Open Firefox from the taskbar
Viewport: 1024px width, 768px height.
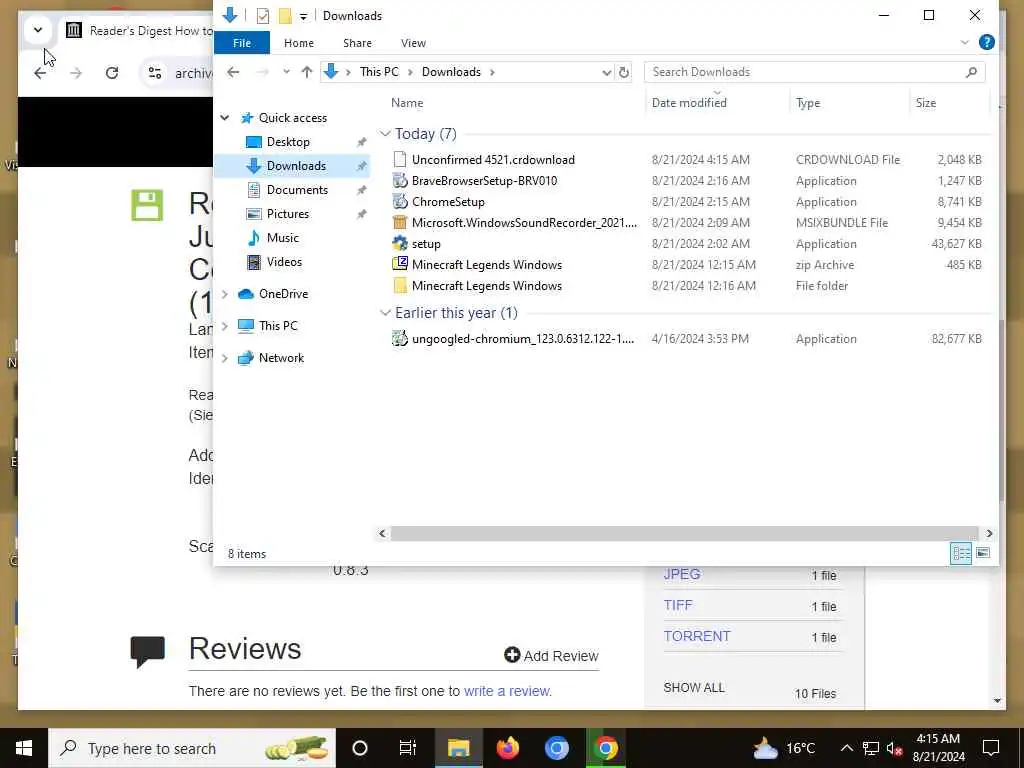[x=507, y=748]
